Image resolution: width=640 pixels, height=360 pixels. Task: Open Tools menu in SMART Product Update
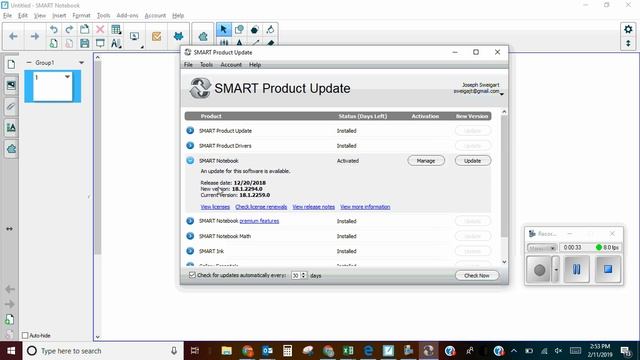206,64
